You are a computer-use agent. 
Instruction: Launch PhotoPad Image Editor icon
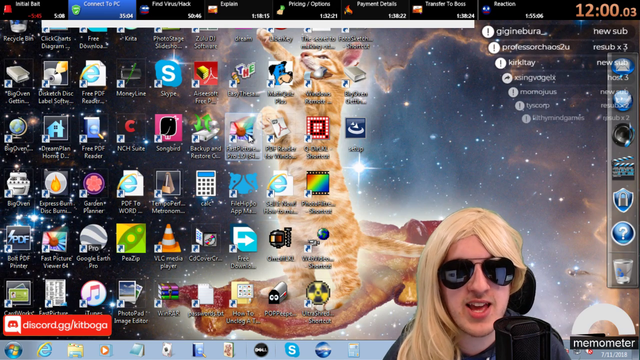click(131, 302)
